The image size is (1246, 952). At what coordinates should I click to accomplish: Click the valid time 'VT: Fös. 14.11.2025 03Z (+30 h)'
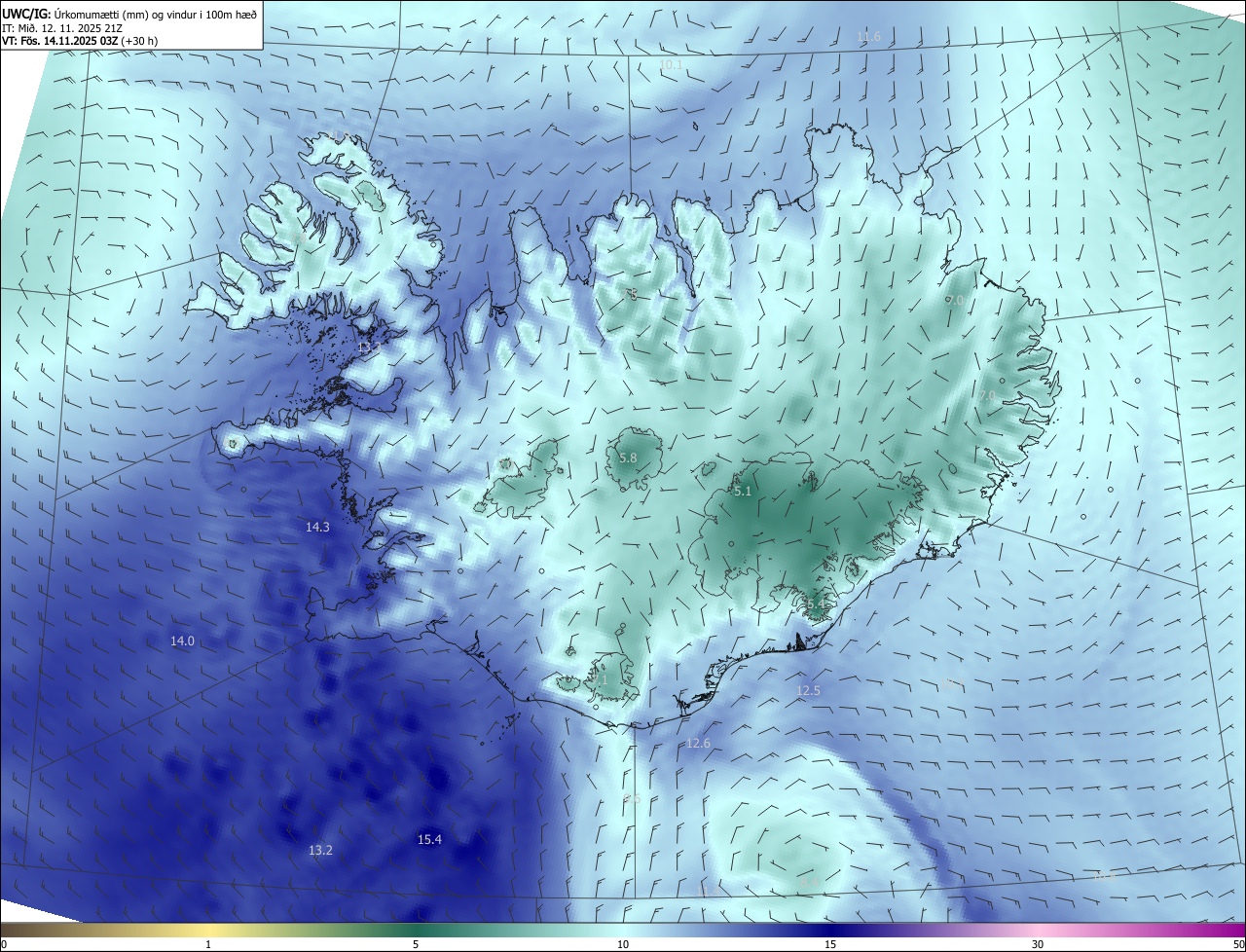point(78,41)
